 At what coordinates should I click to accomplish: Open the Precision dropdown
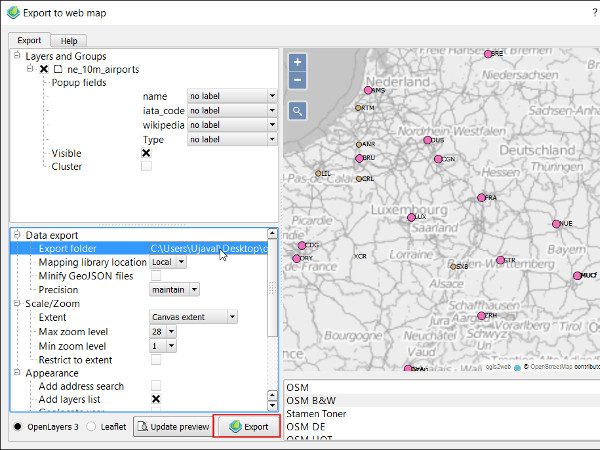tap(174, 290)
